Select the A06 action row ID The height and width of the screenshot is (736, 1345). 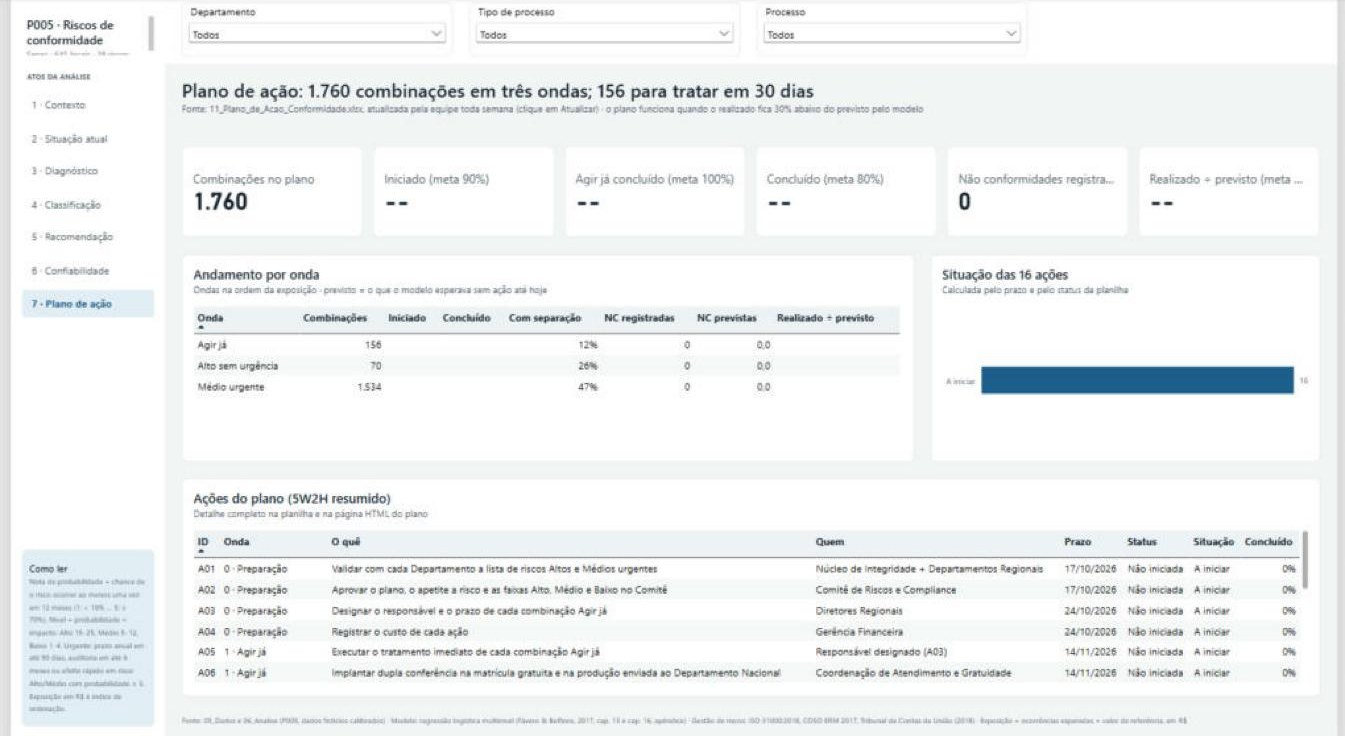(x=206, y=673)
